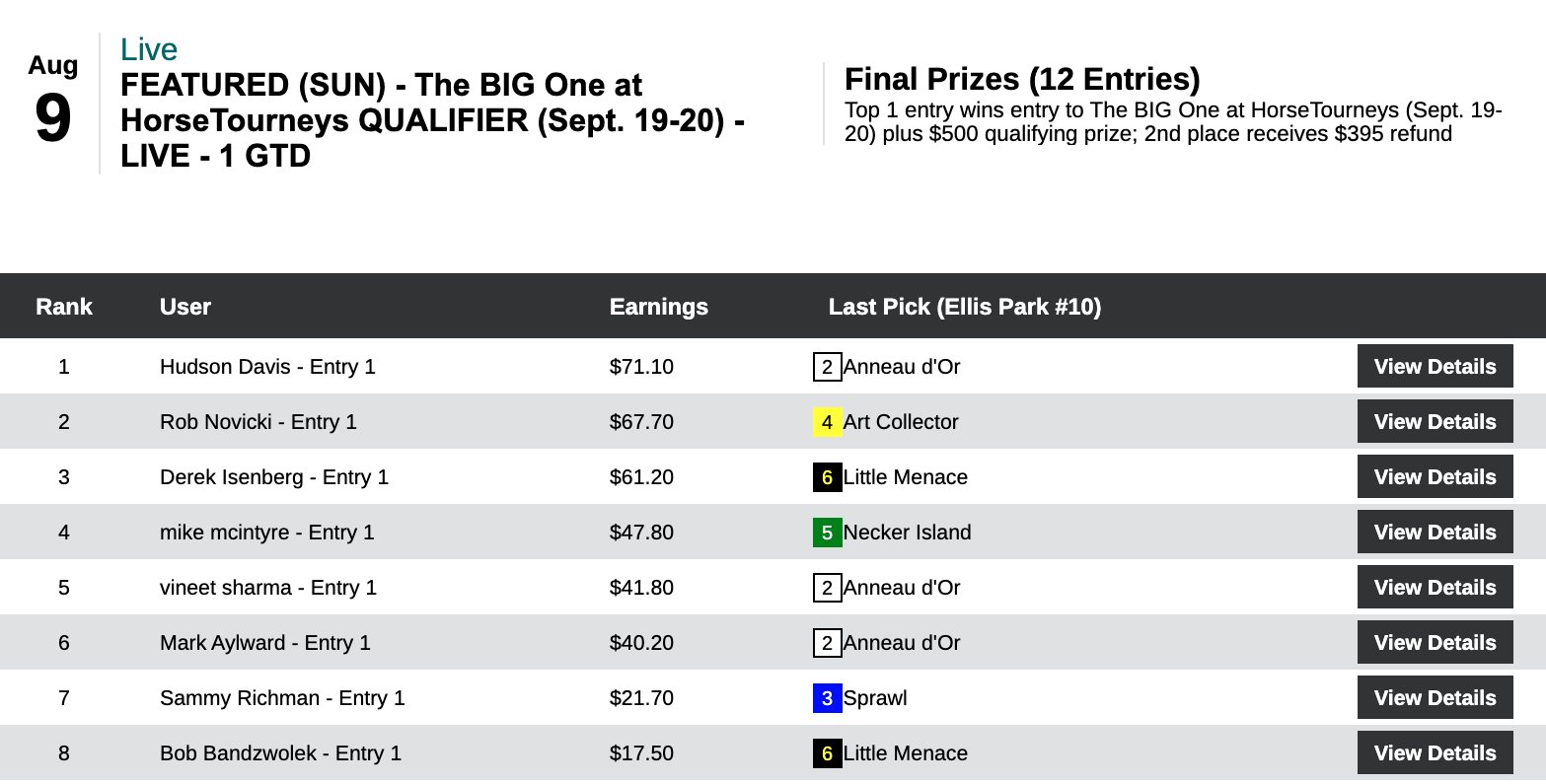The height and width of the screenshot is (784, 1546).
Task: Click Derek Isenberg's number 6 Little Menace badge
Action: pos(827,477)
